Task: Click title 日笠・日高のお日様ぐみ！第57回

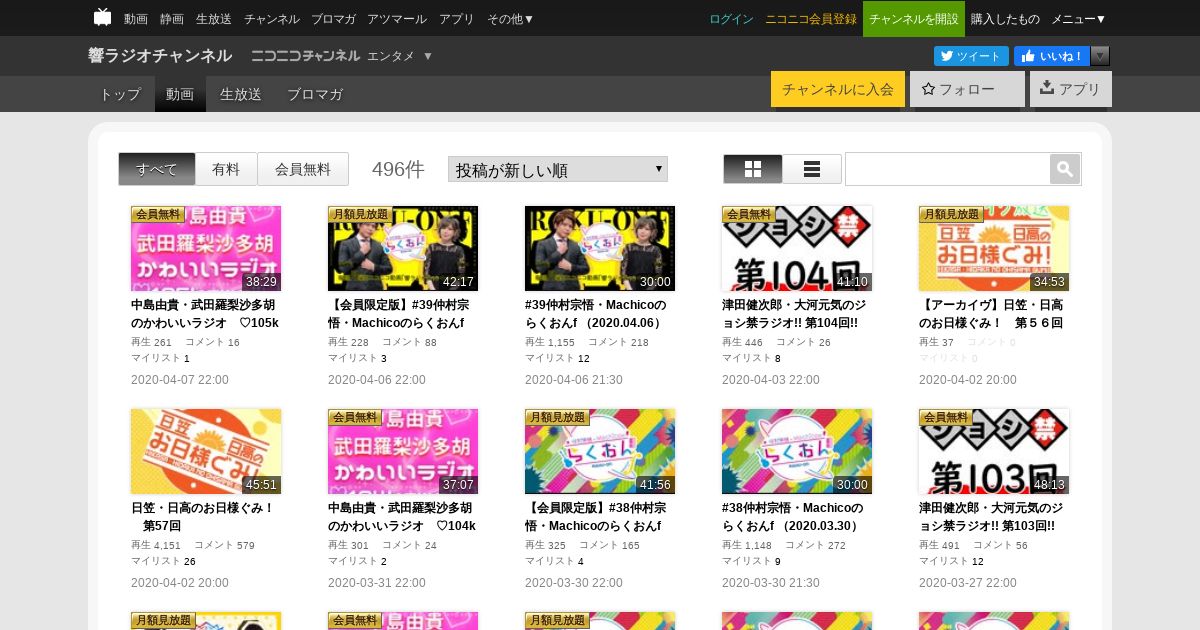Action: [x=203, y=517]
